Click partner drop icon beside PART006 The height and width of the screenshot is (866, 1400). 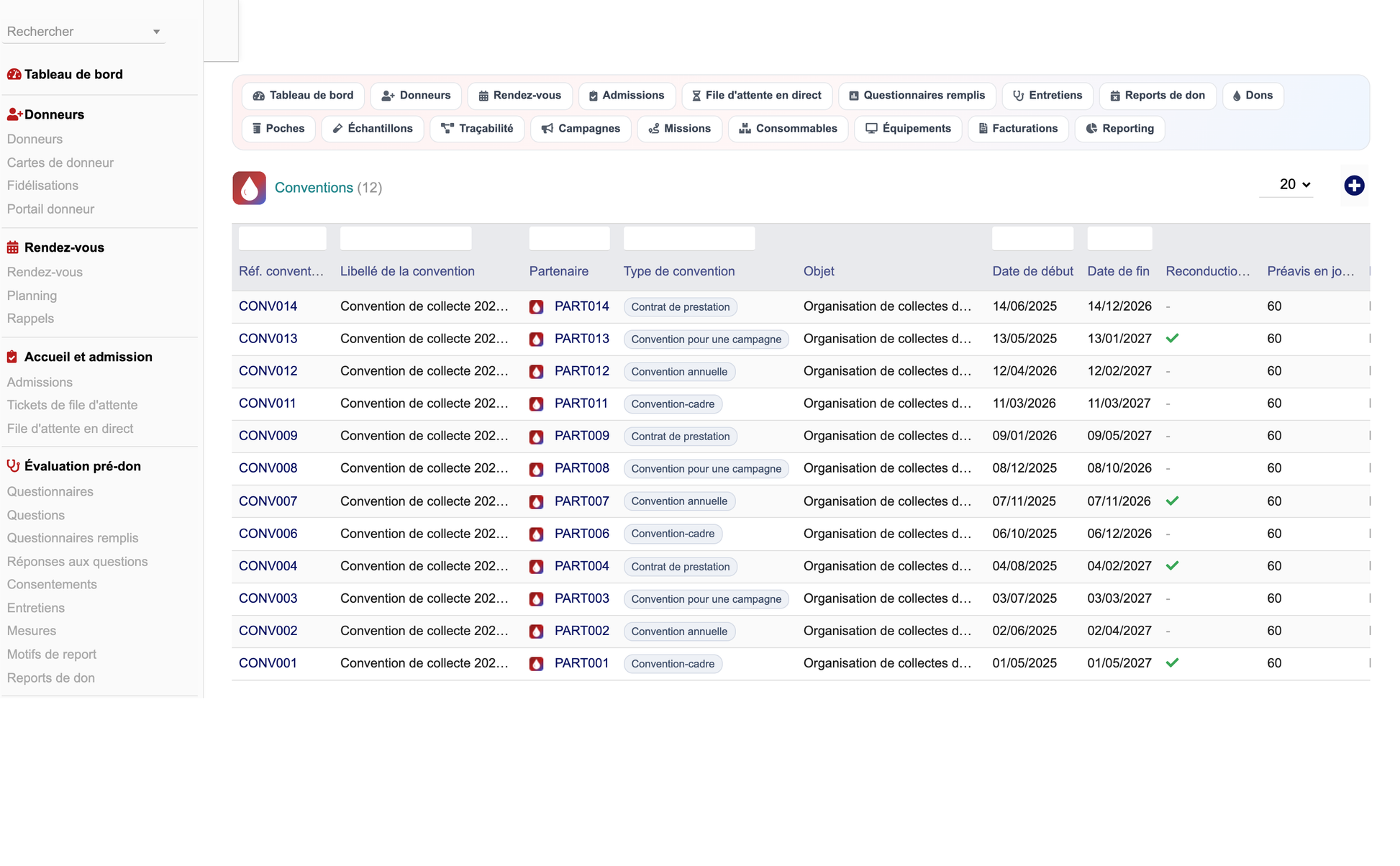point(537,534)
